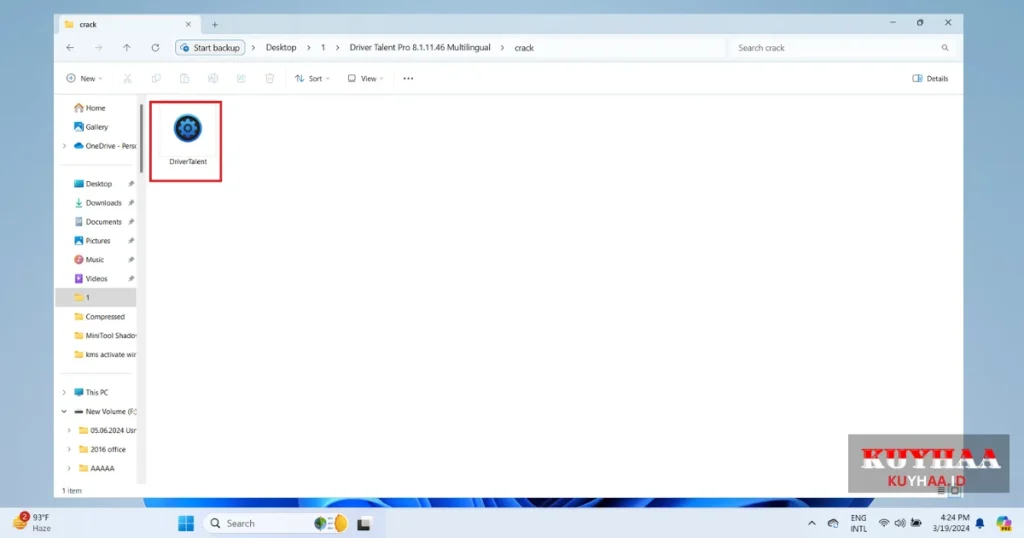The image size is (1024, 538).
Task: Click the Delete trash icon
Action: pyautogui.click(x=270, y=78)
